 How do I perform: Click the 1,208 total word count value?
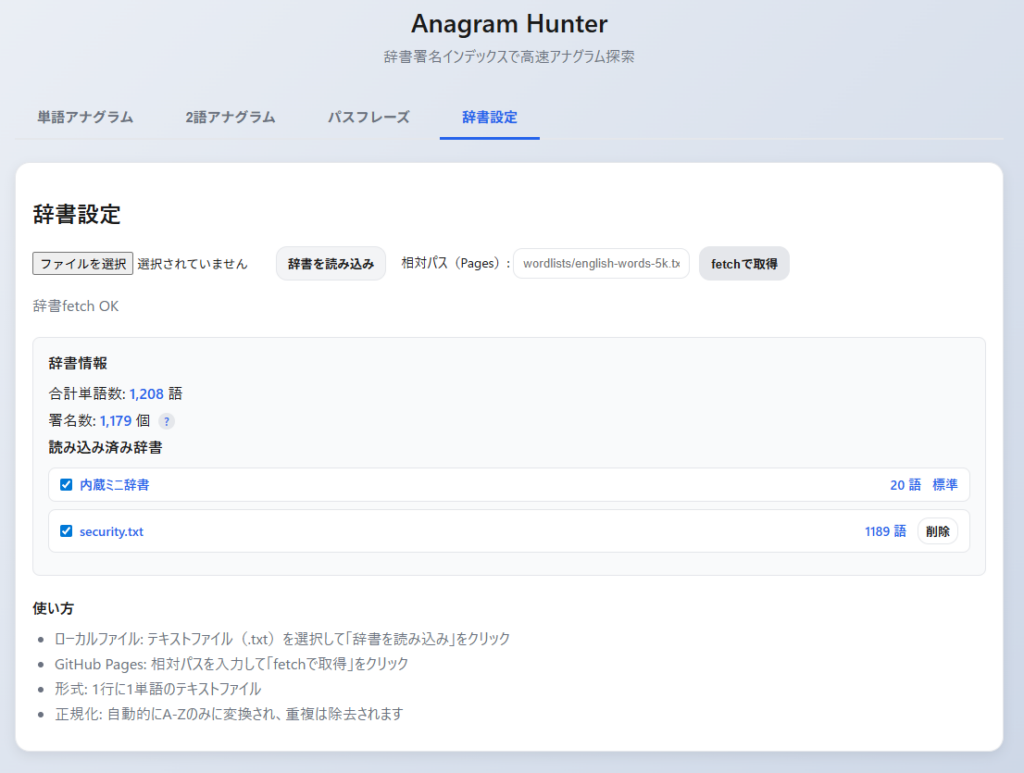pyautogui.click(x=146, y=393)
